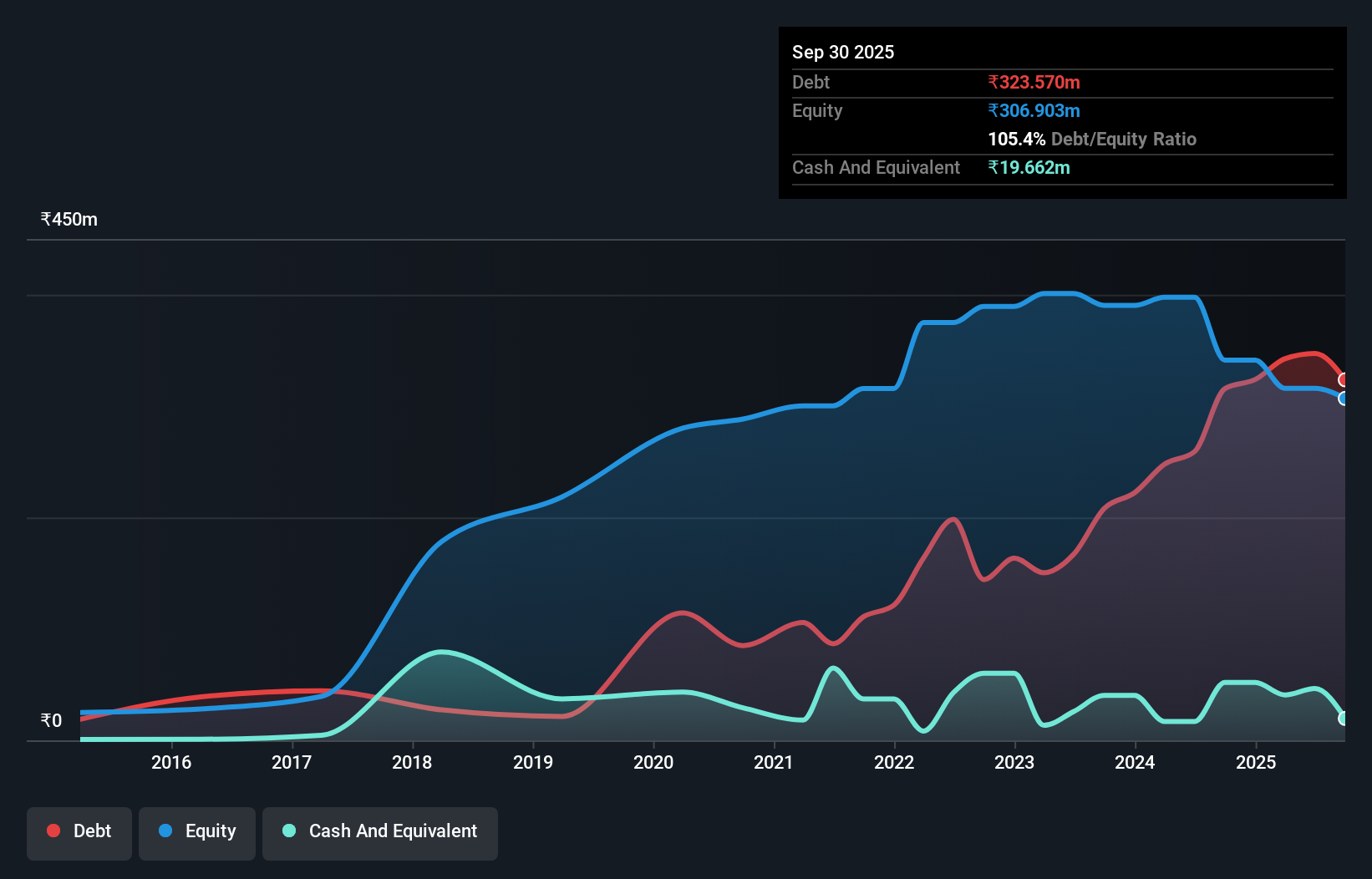Screen dimensions: 1372x879
Task: Click the ₹0 axis label
Action: 52,719
